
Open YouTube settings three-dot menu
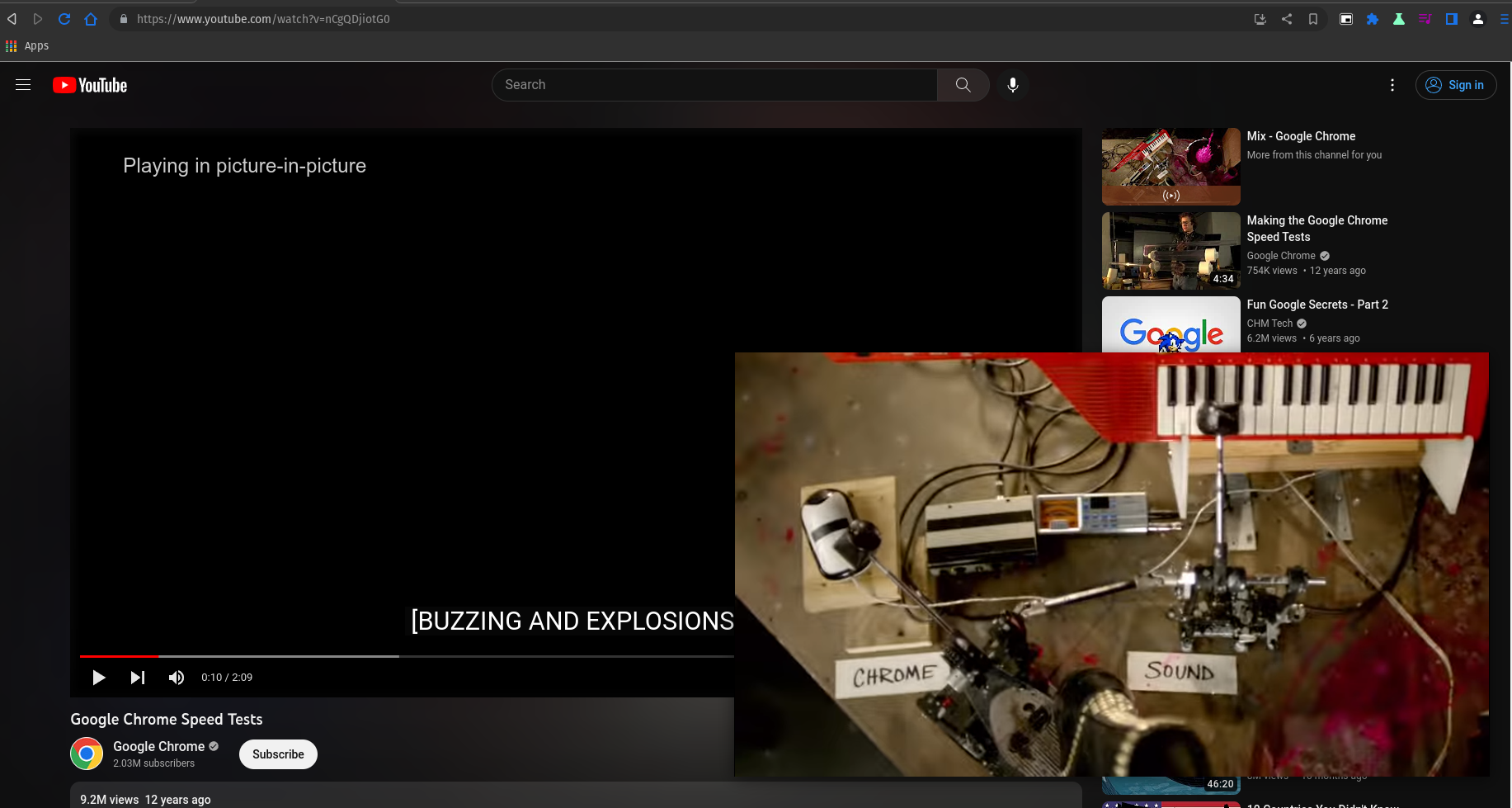click(x=1392, y=85)
